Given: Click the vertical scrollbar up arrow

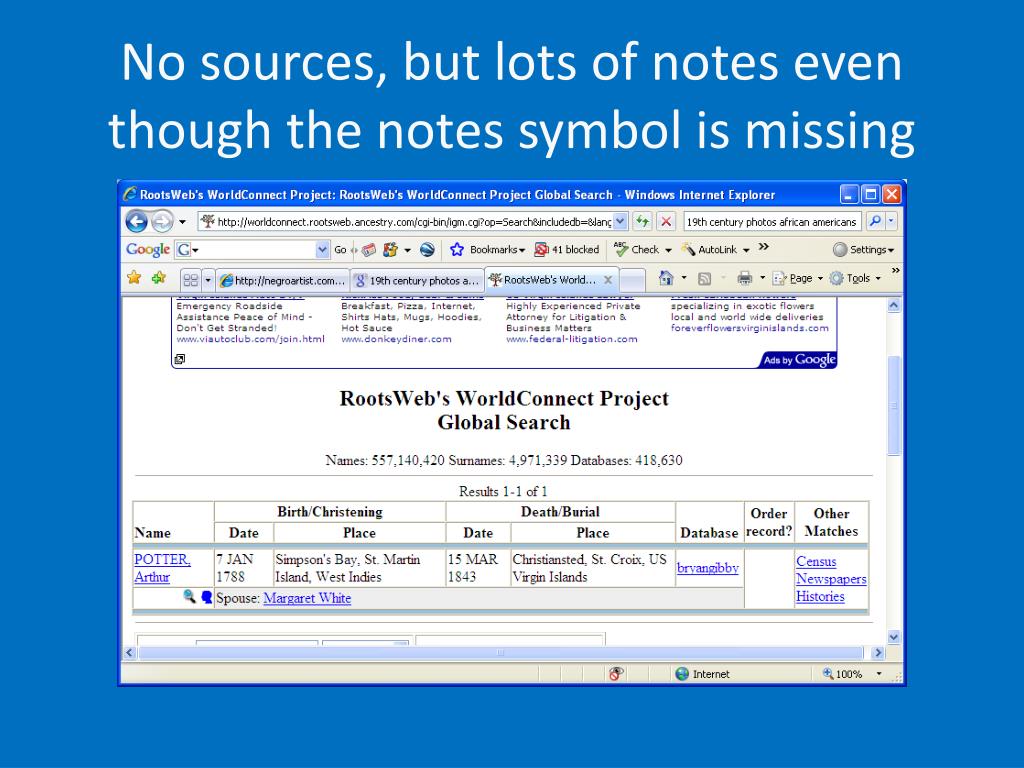Looking at the screenshot, I should pos(893,304).
